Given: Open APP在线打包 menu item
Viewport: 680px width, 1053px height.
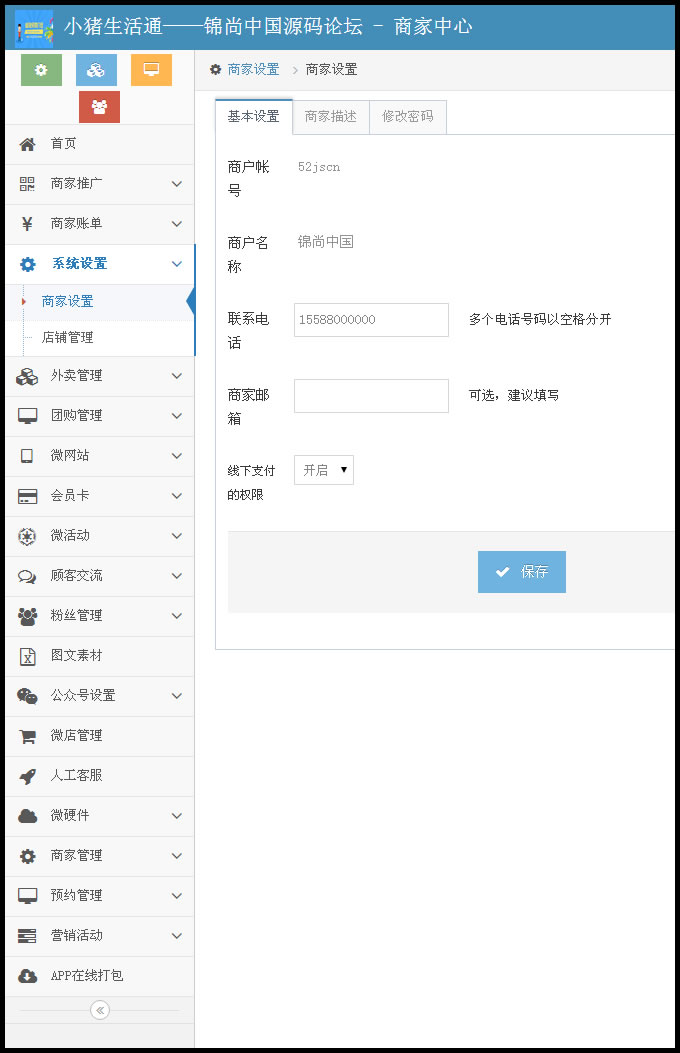Looking at the screenshot, I should [x=100, y=976].
